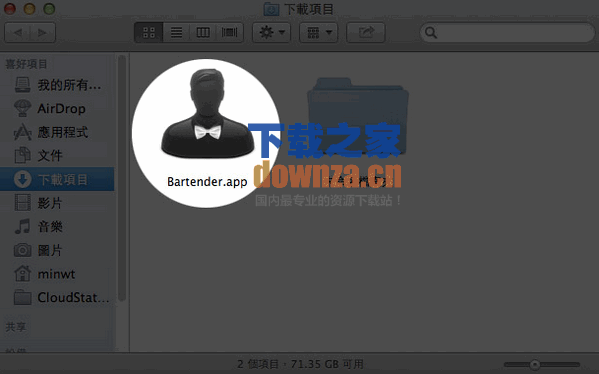
Task: Switch to column view
Action: [203, 32]
